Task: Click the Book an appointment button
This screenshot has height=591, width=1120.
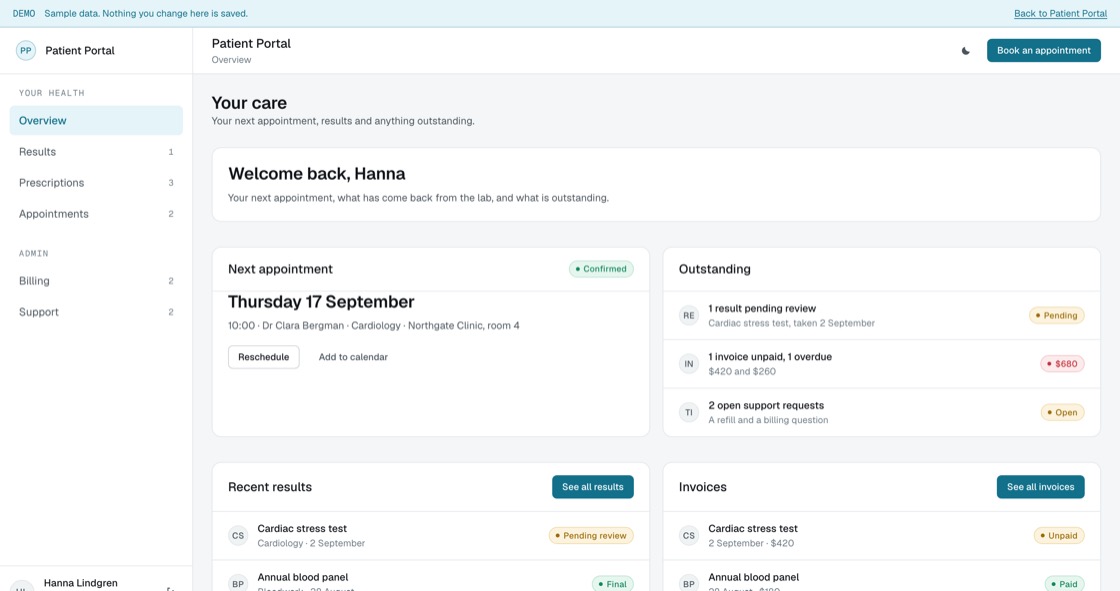Action: [1044, 51]
